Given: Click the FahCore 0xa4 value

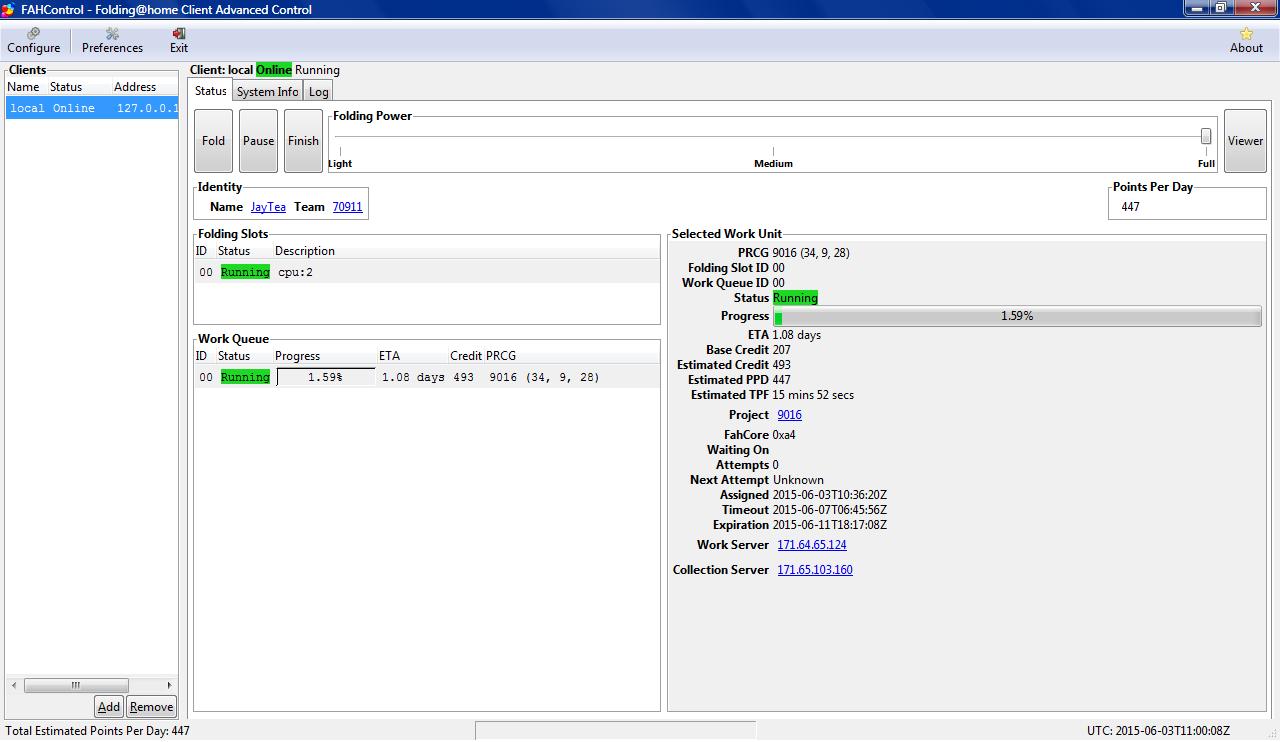Looking at the screenshot, I should (x=784, y=435).
